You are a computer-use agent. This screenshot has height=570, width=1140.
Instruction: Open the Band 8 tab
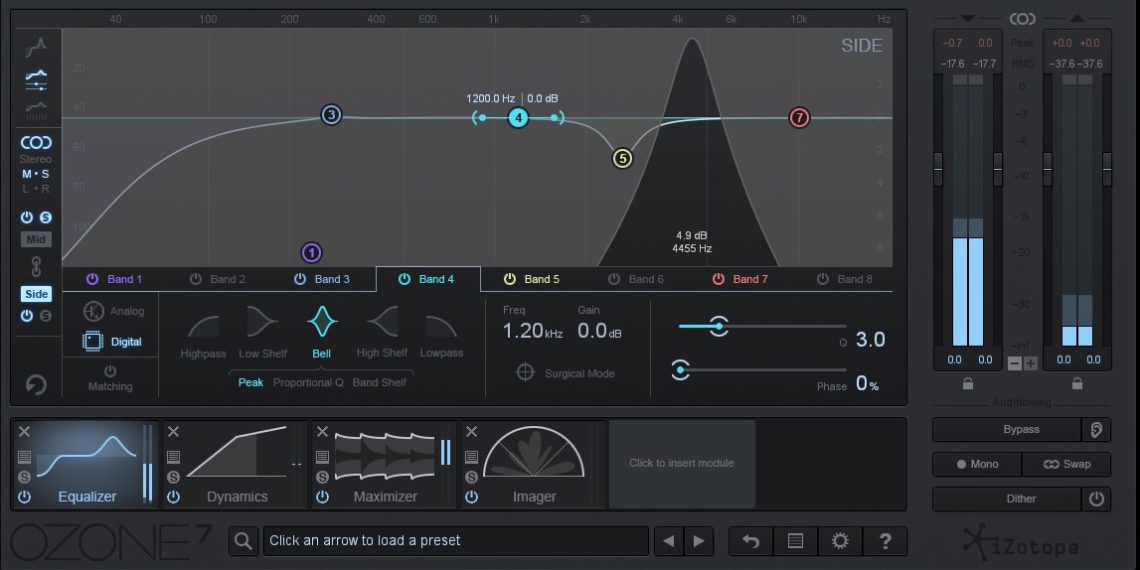(844, 279)
